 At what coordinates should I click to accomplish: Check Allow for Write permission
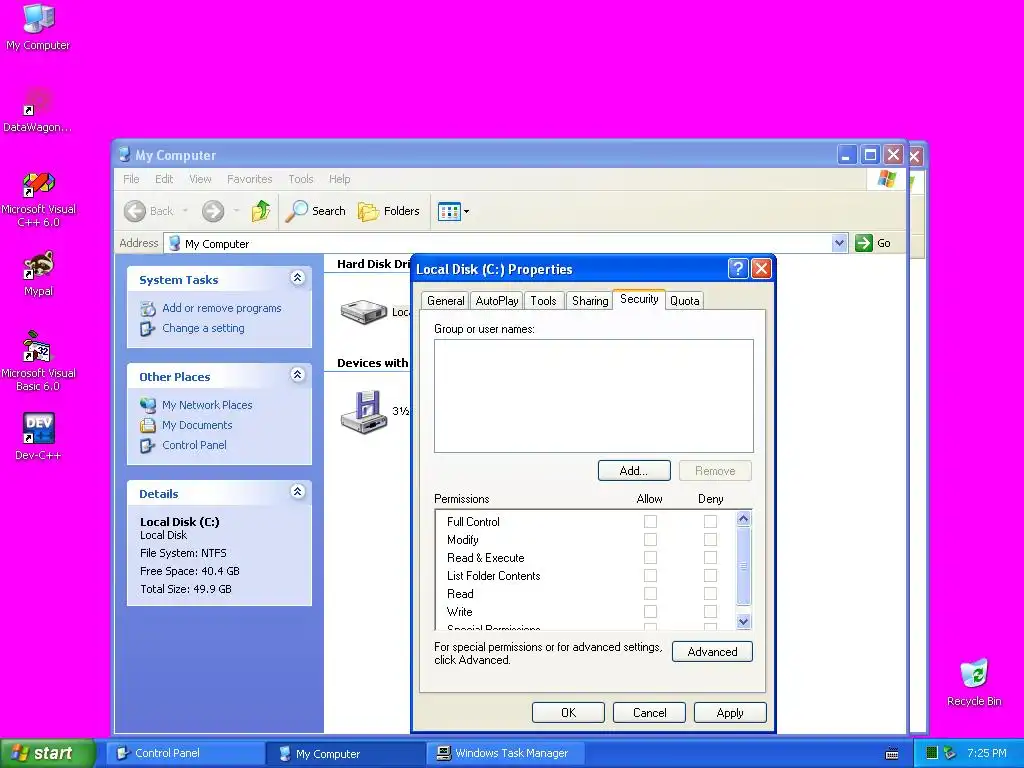tap(650, 611)
